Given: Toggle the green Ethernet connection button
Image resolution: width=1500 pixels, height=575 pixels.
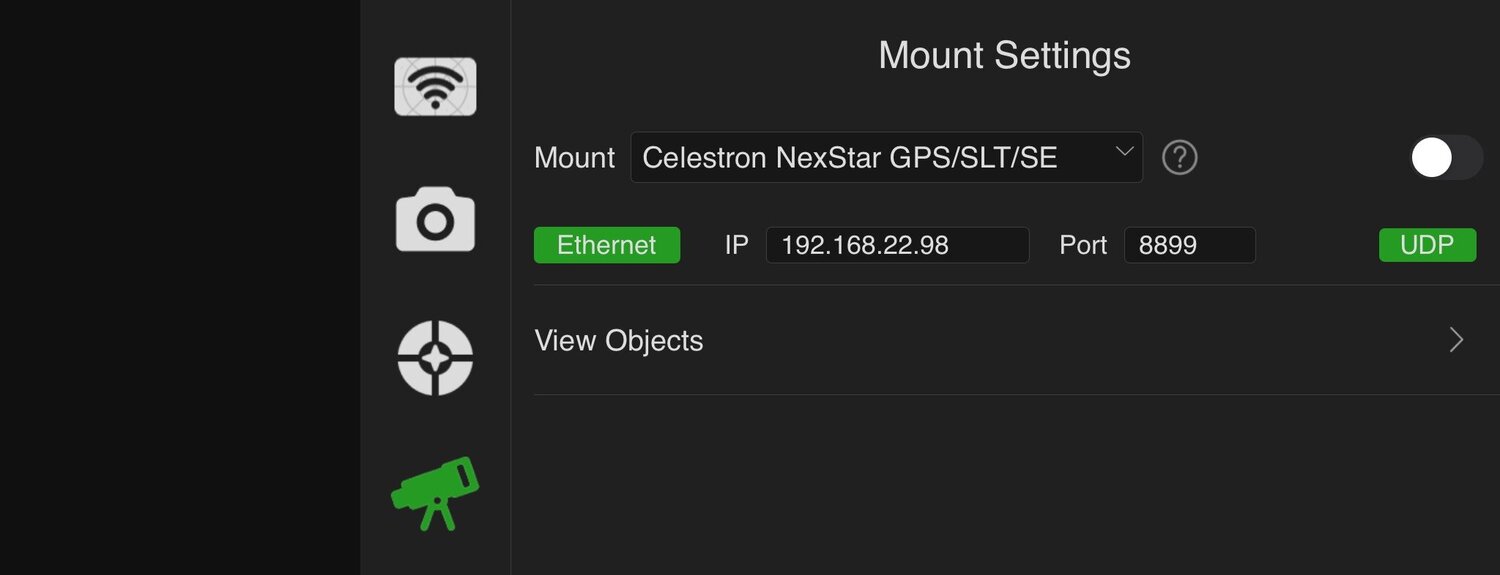Looking at the screenshot, I should point(607,245).
